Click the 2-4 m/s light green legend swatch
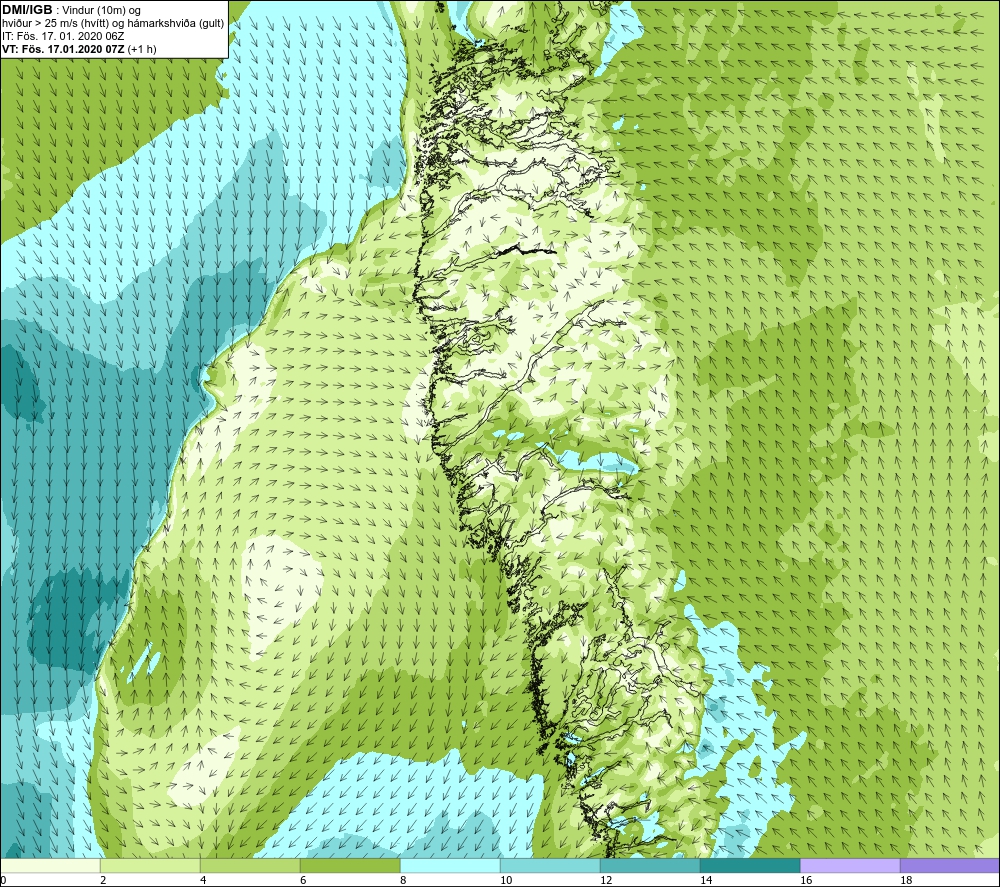Viewport: 1000px width, 887px height. 150,866
